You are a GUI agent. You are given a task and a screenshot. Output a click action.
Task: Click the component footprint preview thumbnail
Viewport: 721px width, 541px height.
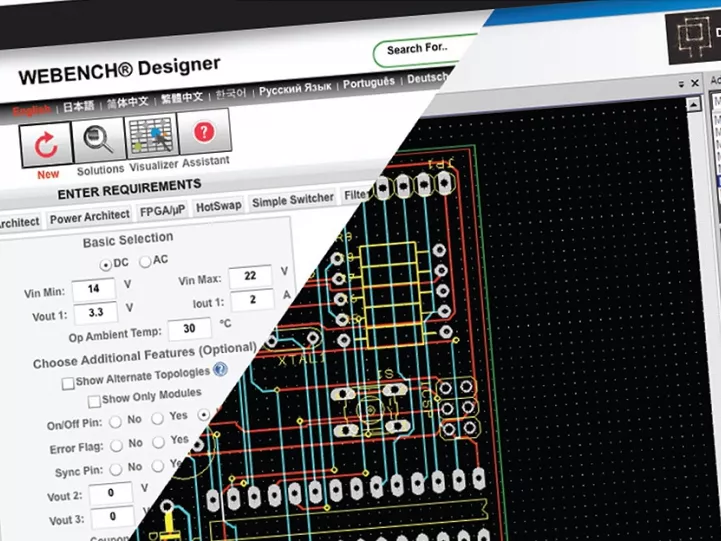[690, 36]
